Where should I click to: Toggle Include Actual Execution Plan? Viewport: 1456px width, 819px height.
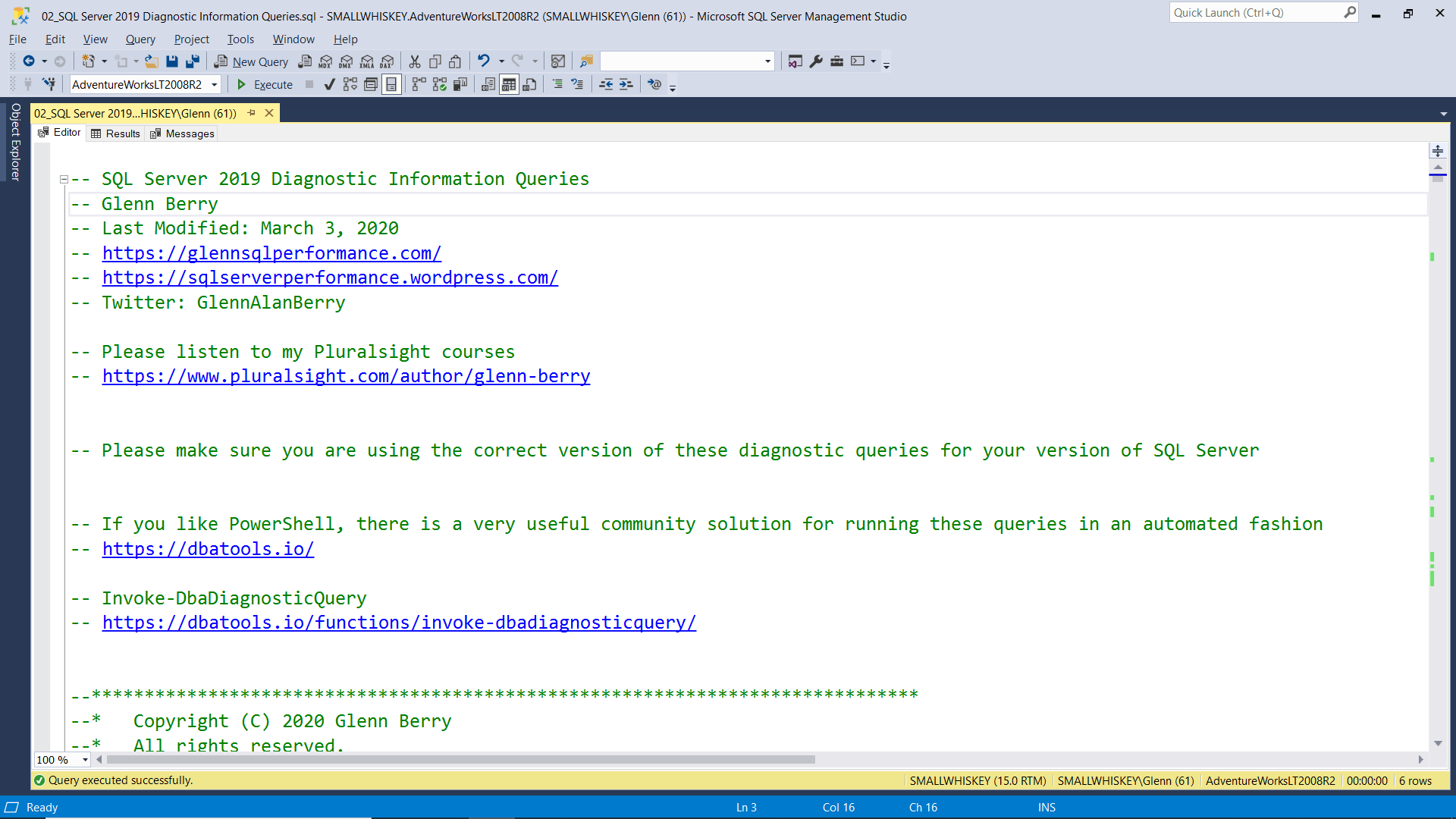[x=419, y=84]
